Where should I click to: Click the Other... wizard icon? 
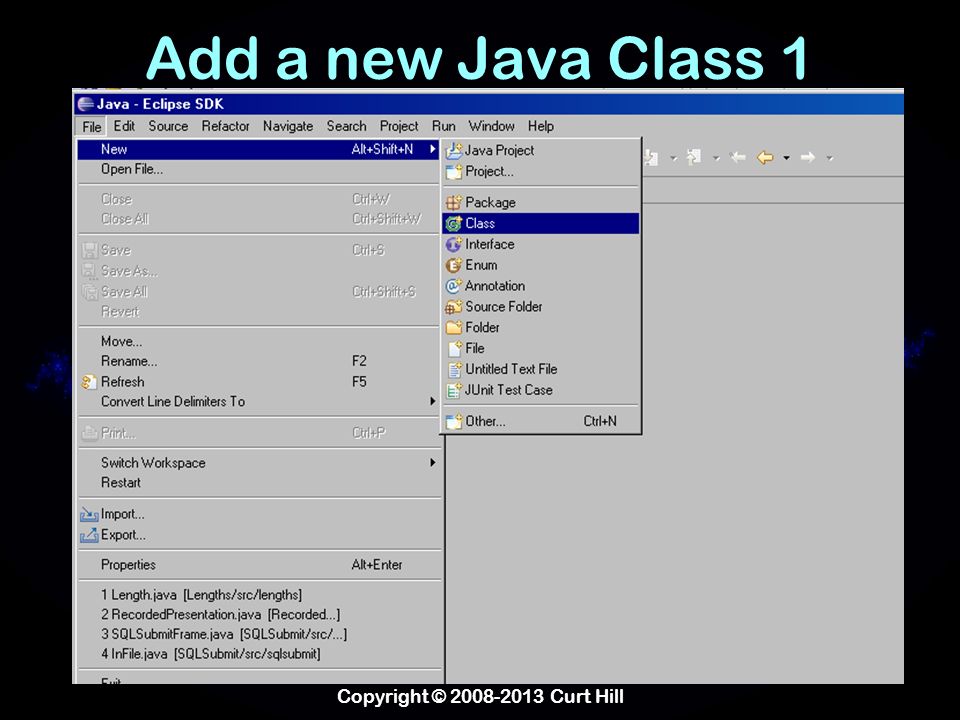[454, 421]
